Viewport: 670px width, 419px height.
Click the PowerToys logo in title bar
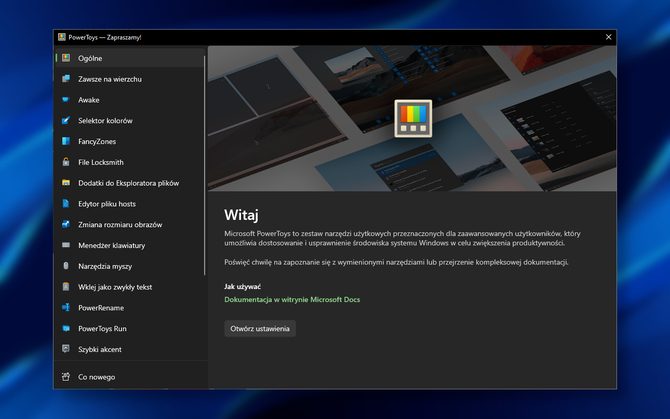[x=62, y=37]
